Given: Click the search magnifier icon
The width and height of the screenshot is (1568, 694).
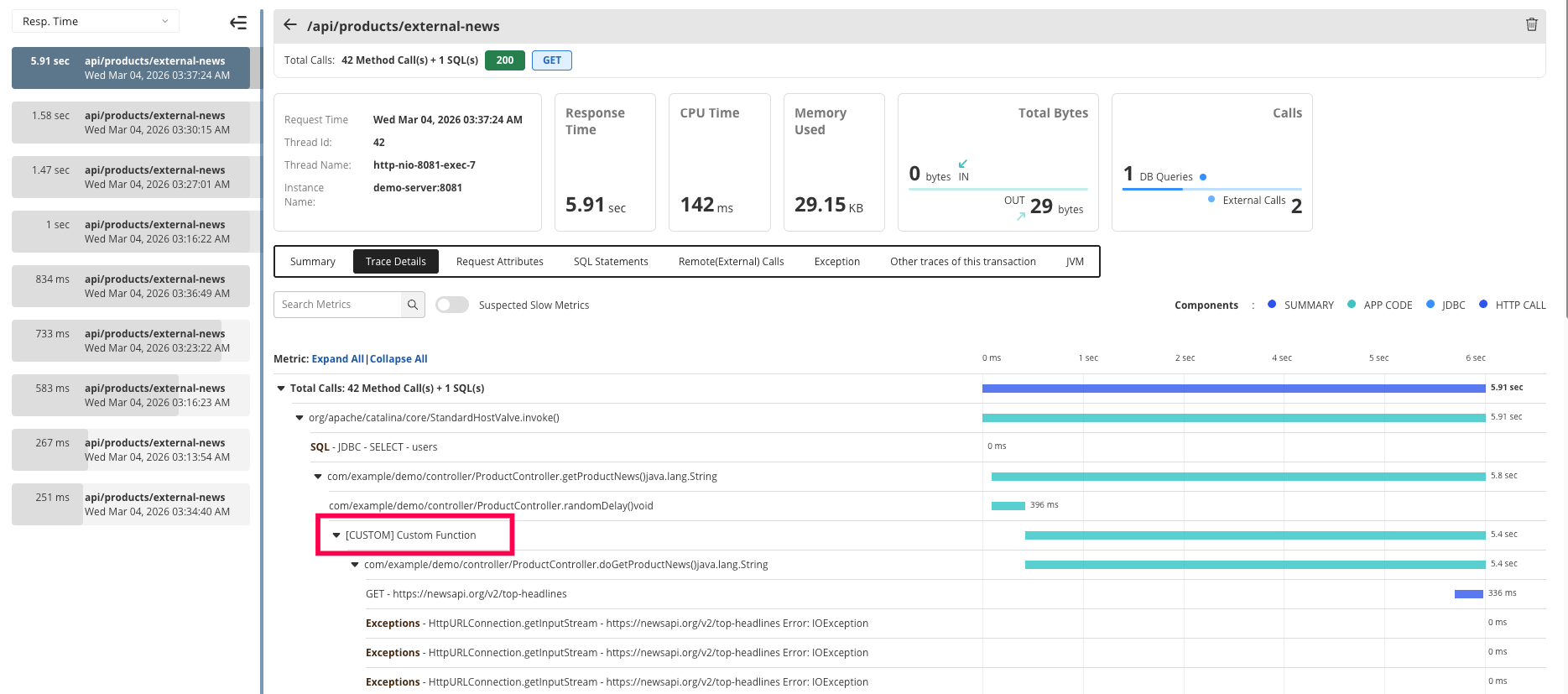Looking at the screenshot, I should [x=413, y=305].
